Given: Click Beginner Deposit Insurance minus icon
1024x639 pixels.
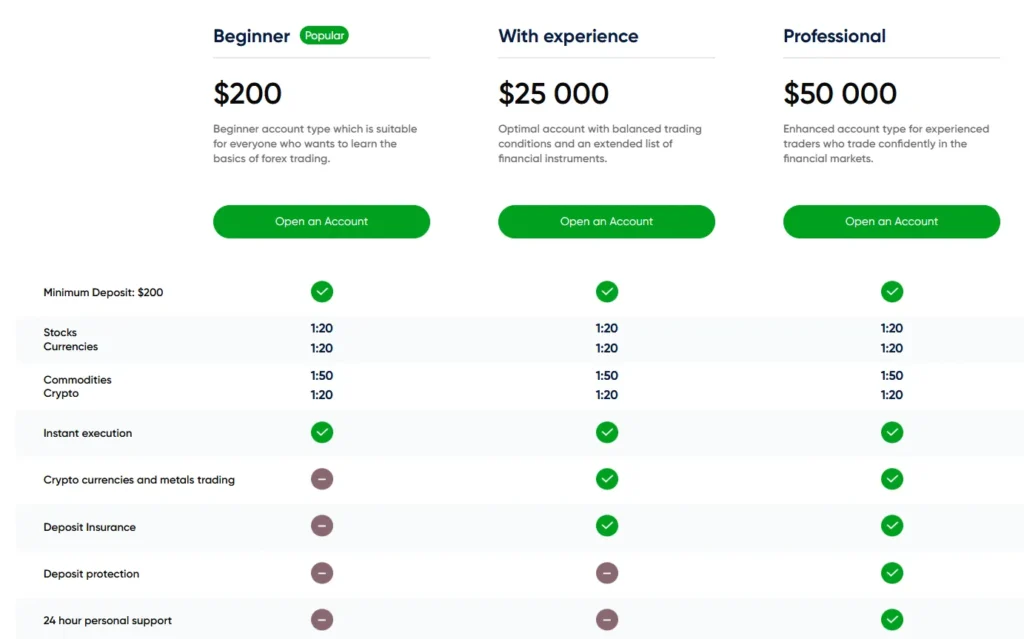Looking at the screenshot, I should 321,526.
